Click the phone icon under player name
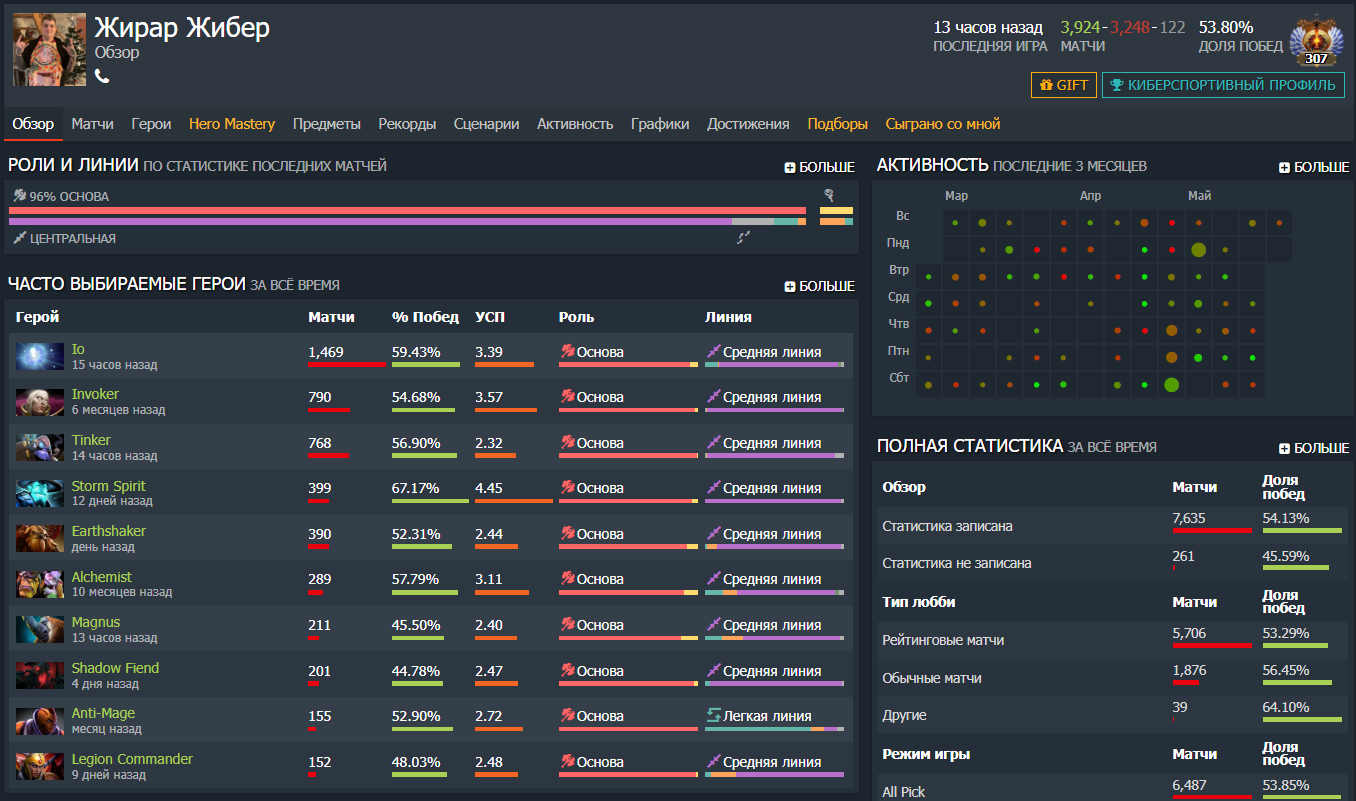 tap(102, 76)
